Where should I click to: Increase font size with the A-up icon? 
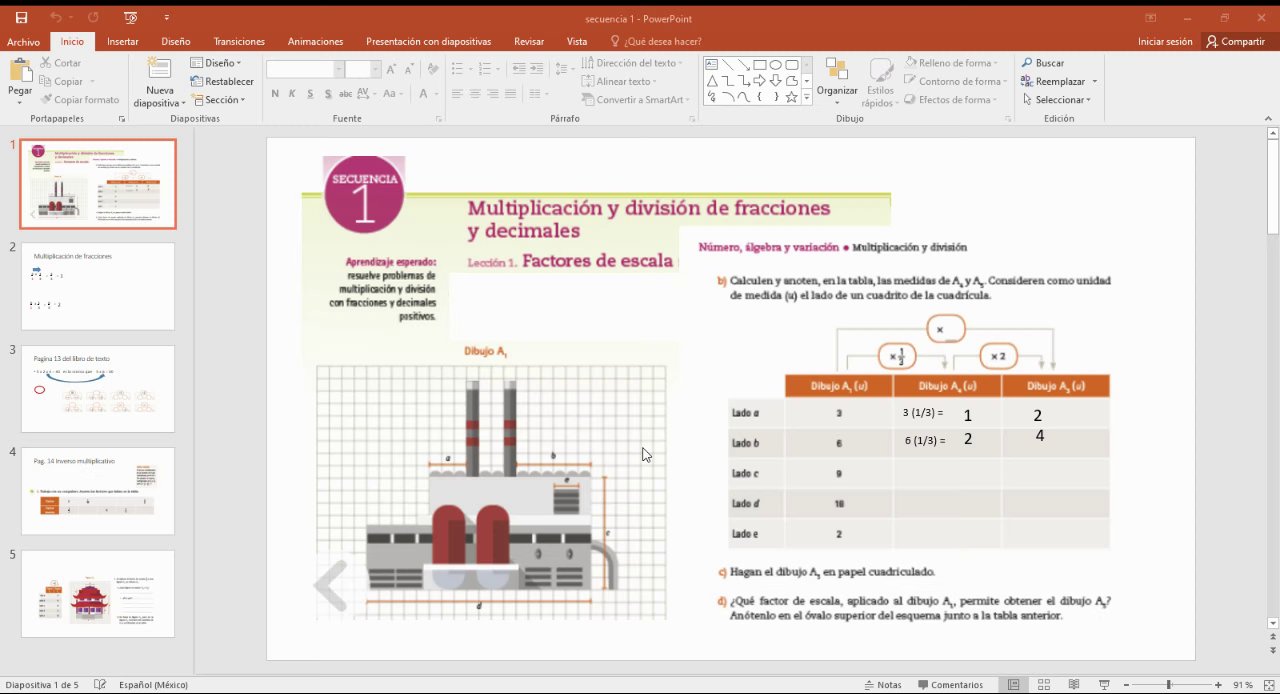click(x=392, y=69)
